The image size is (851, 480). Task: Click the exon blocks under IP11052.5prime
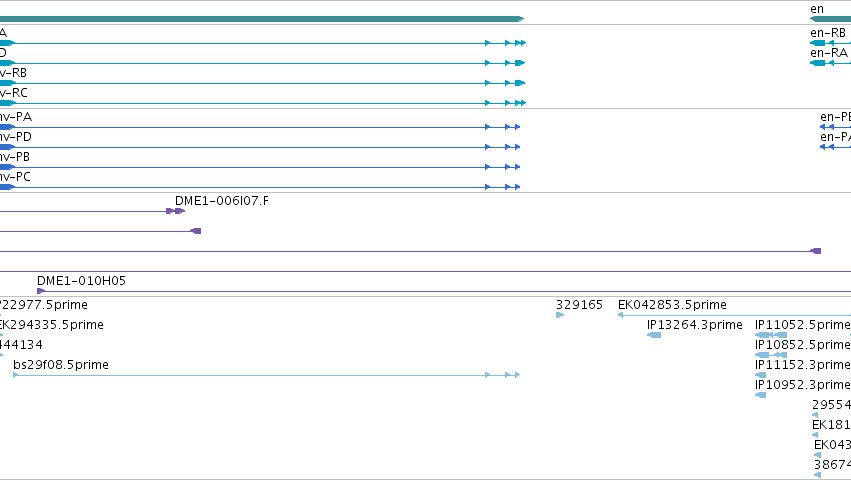pos(771,335)
